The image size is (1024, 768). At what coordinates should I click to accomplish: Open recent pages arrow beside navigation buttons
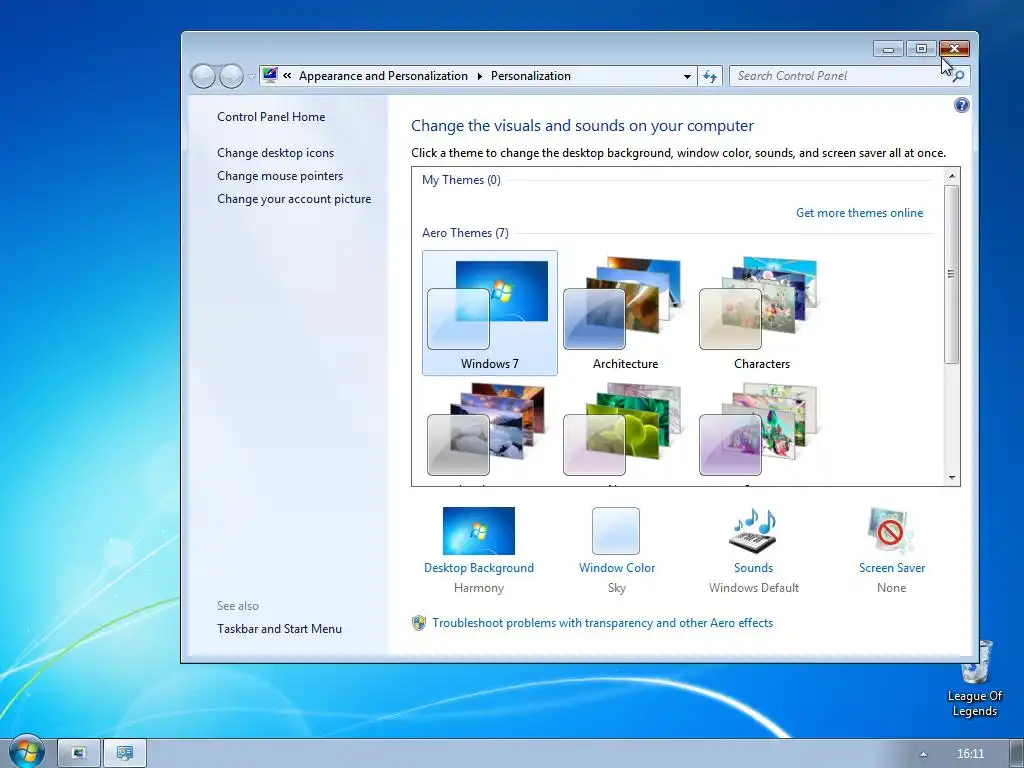pyautogui.click(x=251, y=76)
